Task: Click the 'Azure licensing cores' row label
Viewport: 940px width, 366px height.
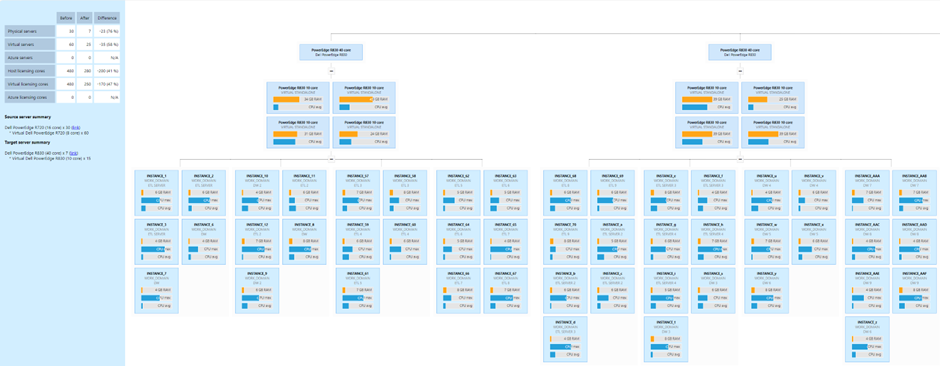Action: click(29, 97)
